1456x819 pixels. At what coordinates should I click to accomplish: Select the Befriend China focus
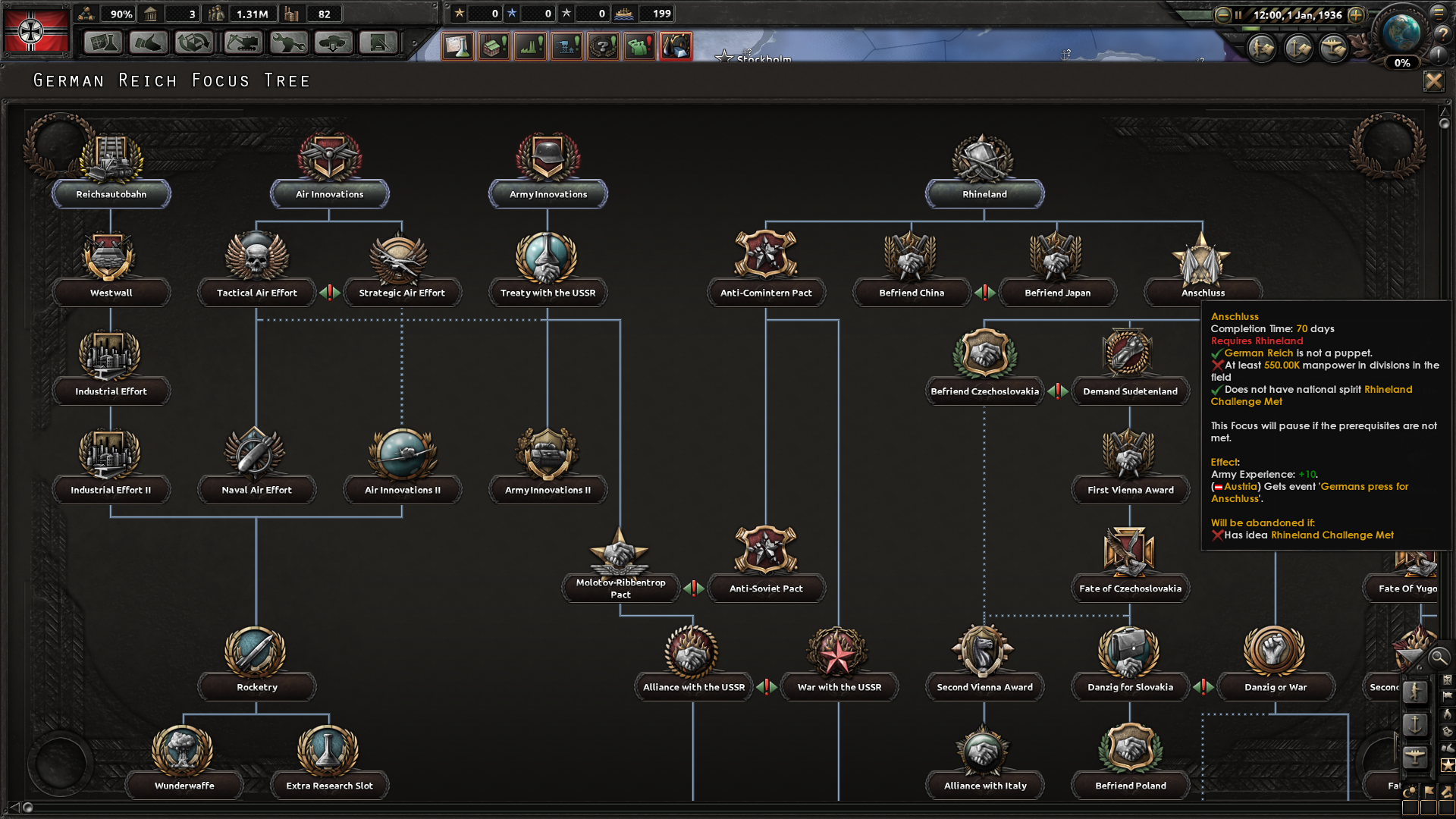click(912, 269)
